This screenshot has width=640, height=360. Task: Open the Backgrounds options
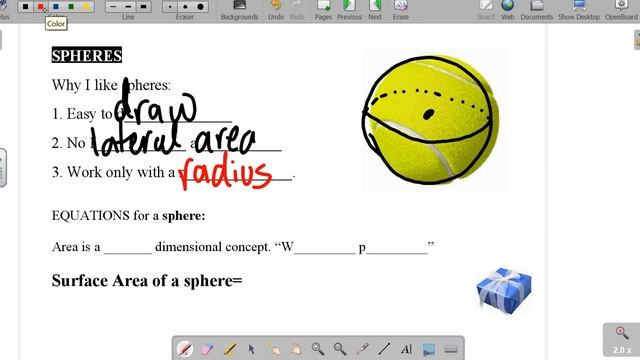(x=240, y=10)
